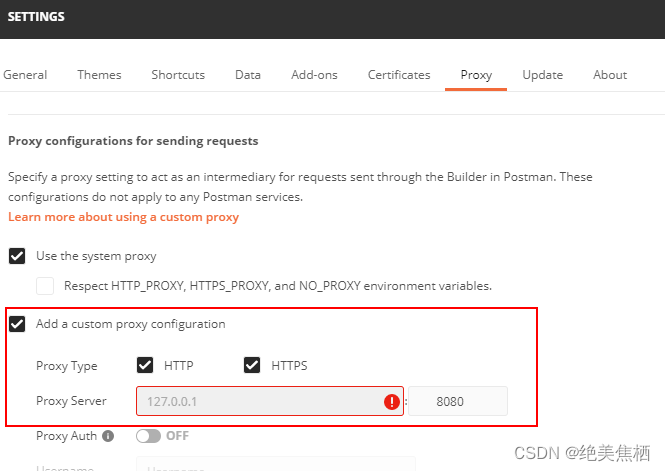Open Learn more about using a custom proxy
The width and height of the screenshot is (665, 471).
(123, 217)
